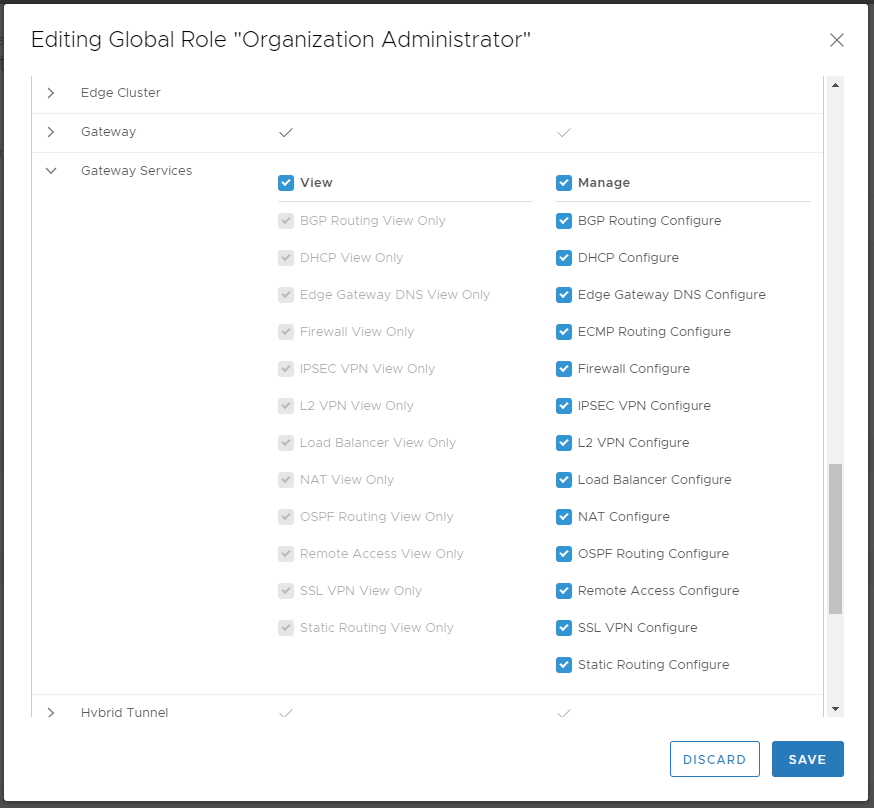
Task: Disable BGP Routing Configure permission
Action: (x=564, y=221)
